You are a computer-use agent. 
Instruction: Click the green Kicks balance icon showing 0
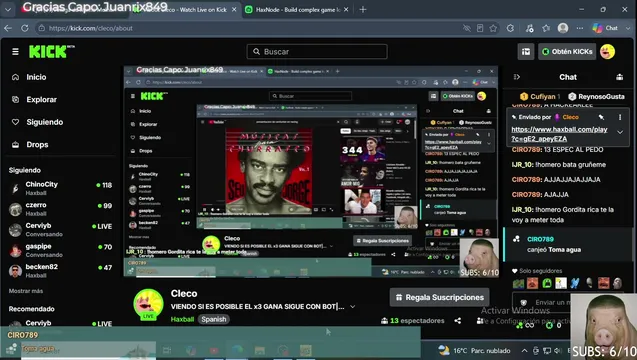(549, 325)
